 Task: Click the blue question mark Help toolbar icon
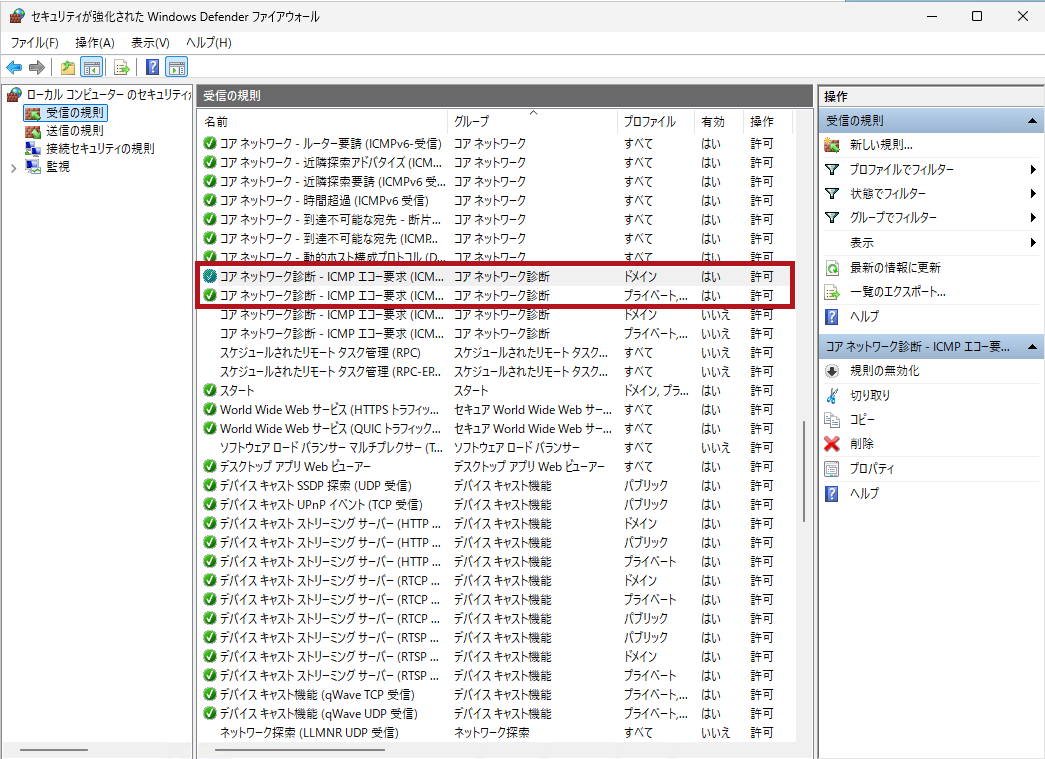153,67
